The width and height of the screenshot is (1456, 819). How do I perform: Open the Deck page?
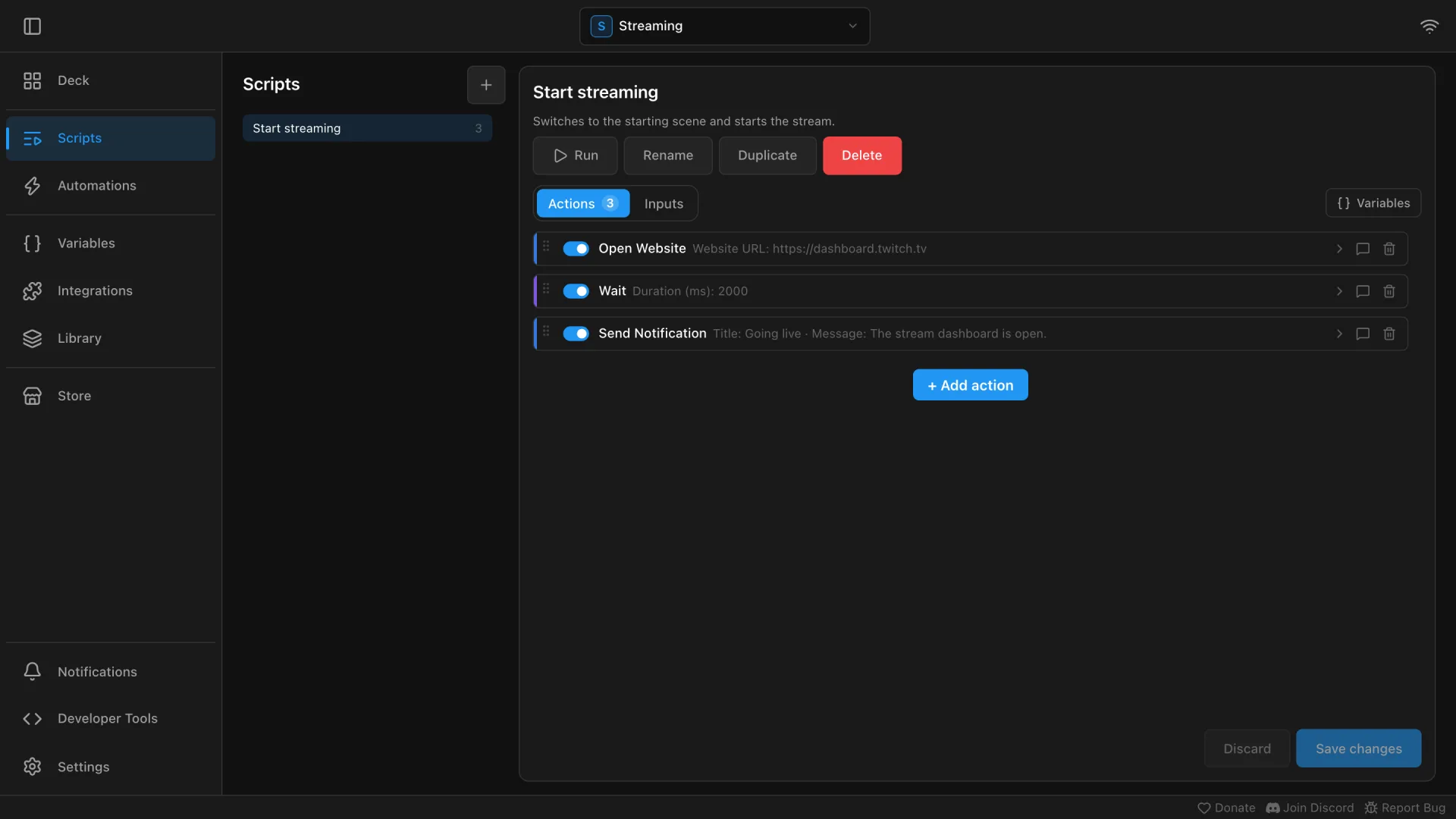click(111, 80)
